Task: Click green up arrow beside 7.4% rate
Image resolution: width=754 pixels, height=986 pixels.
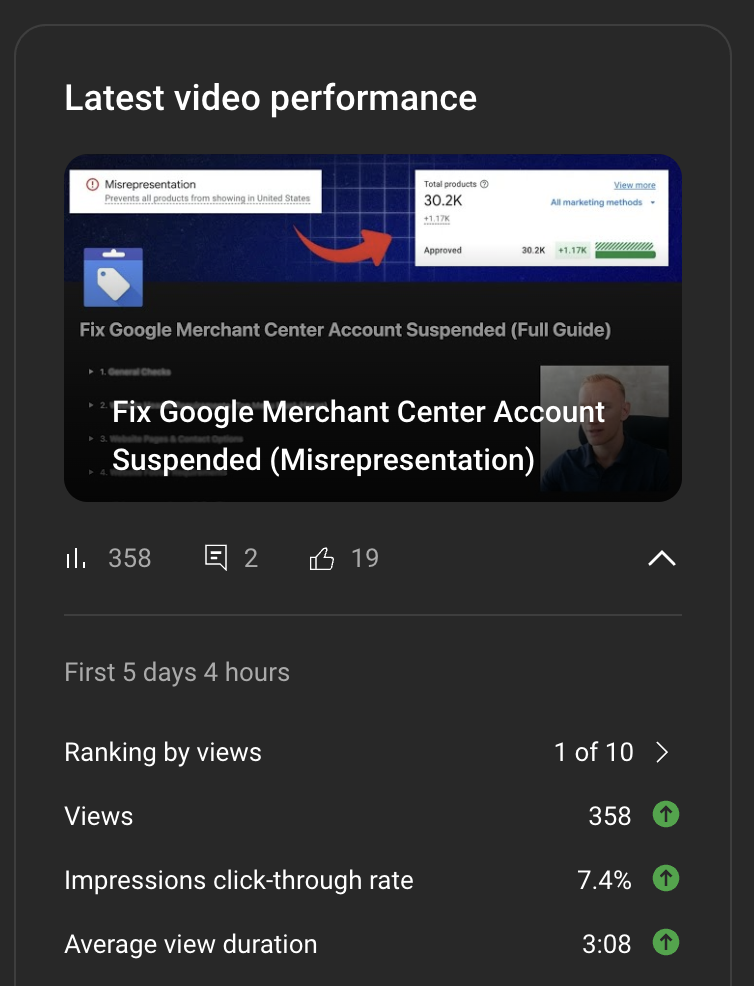Action: 666,879
